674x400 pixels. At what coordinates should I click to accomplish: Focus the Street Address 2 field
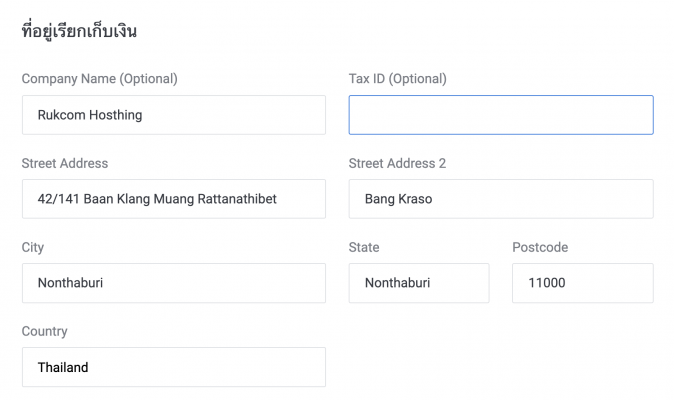point(501,199)
